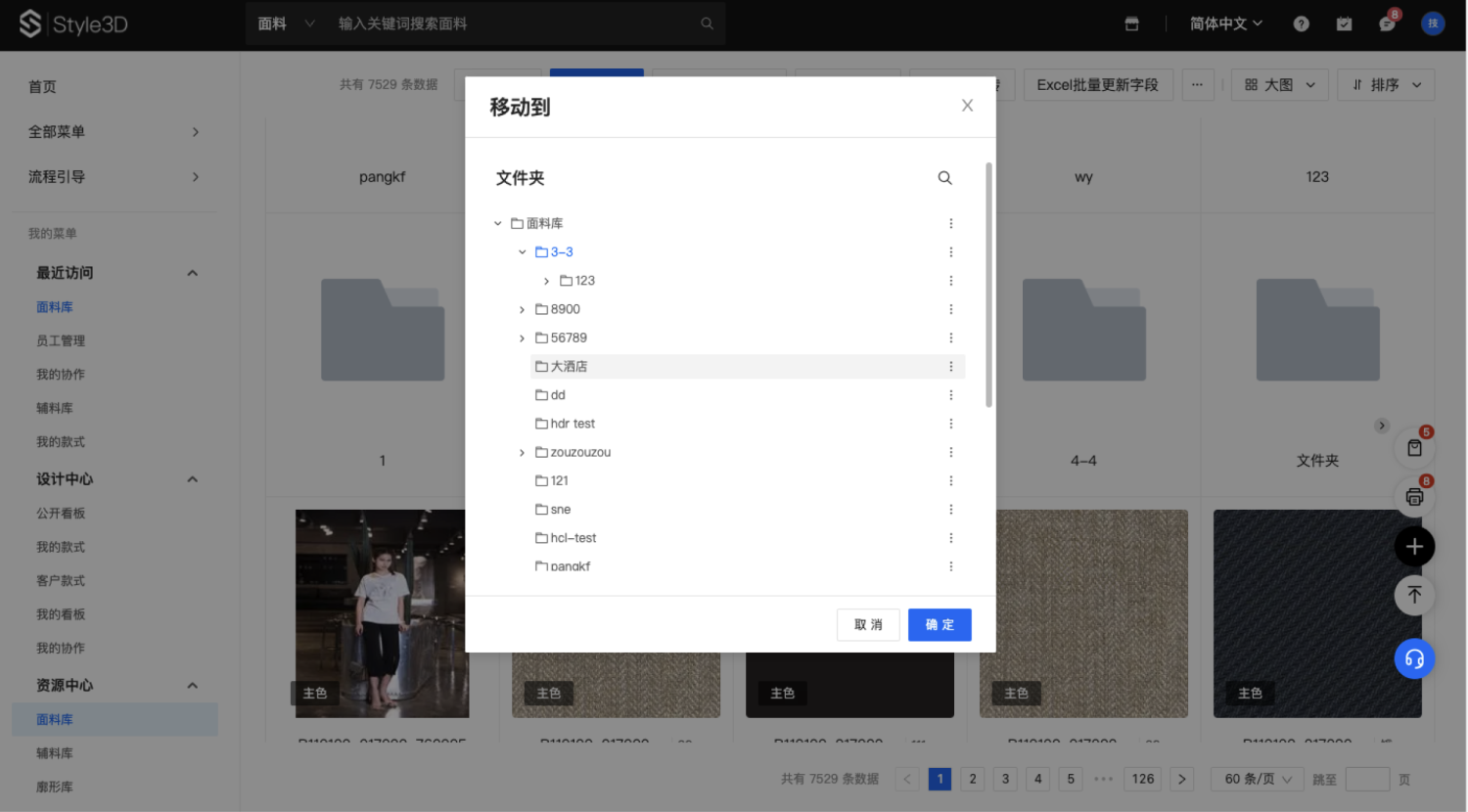This screenshot has height=812, width=1468.
Task: Expand the zouzouzou folder node
Action: [522, 453]
